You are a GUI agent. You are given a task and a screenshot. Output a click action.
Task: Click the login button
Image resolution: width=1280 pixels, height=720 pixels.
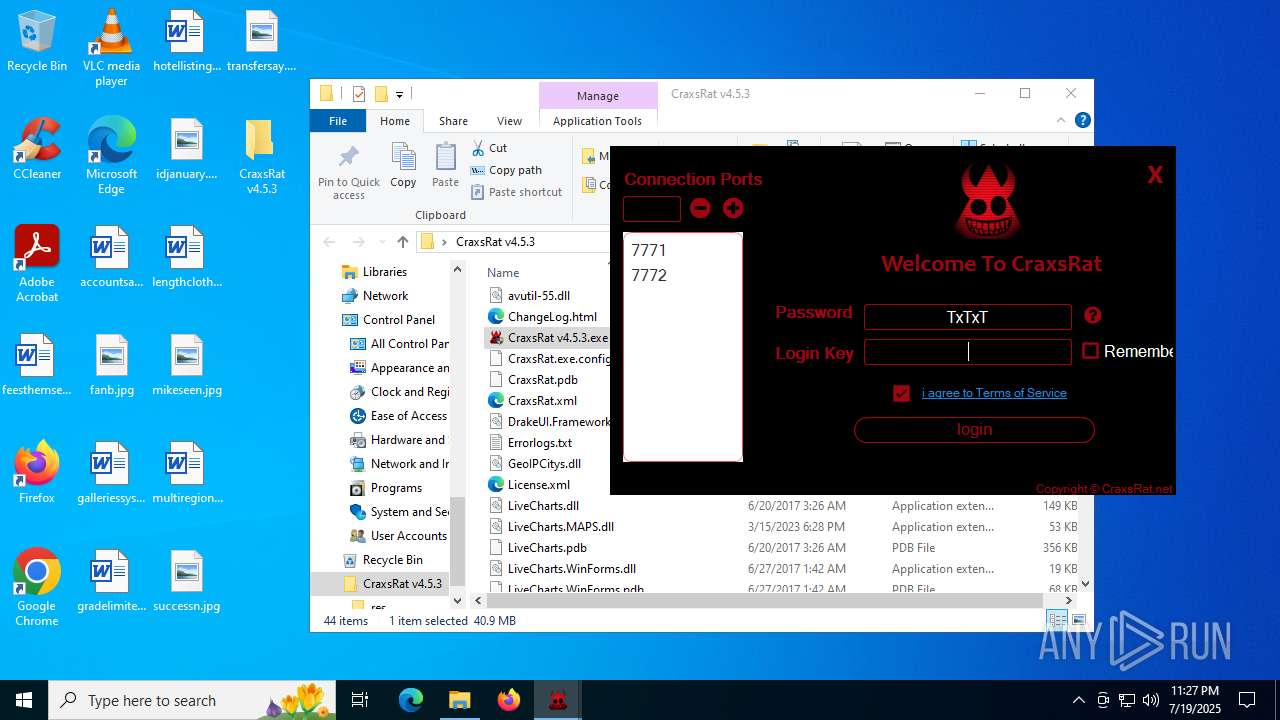[x=974, y=430]
